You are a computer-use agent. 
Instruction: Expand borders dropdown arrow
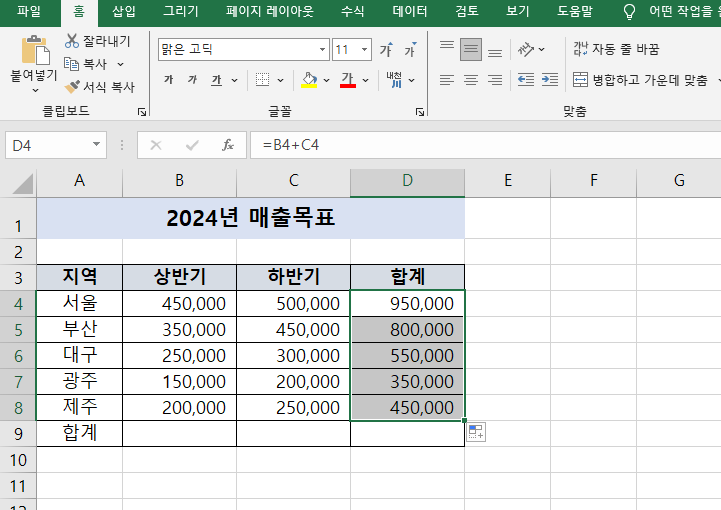[x=280, y=80]
